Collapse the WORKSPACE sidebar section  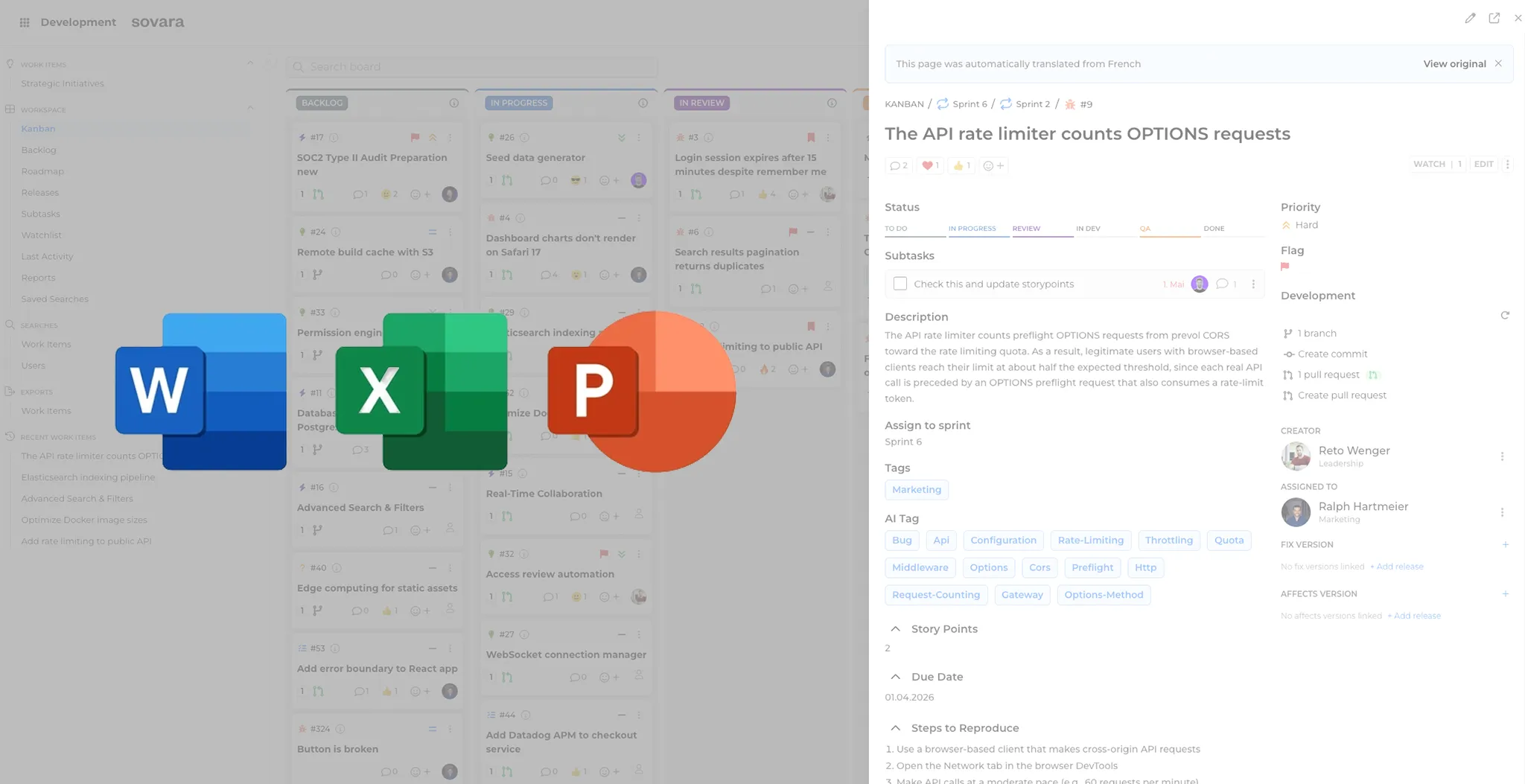tap(250, 109)
